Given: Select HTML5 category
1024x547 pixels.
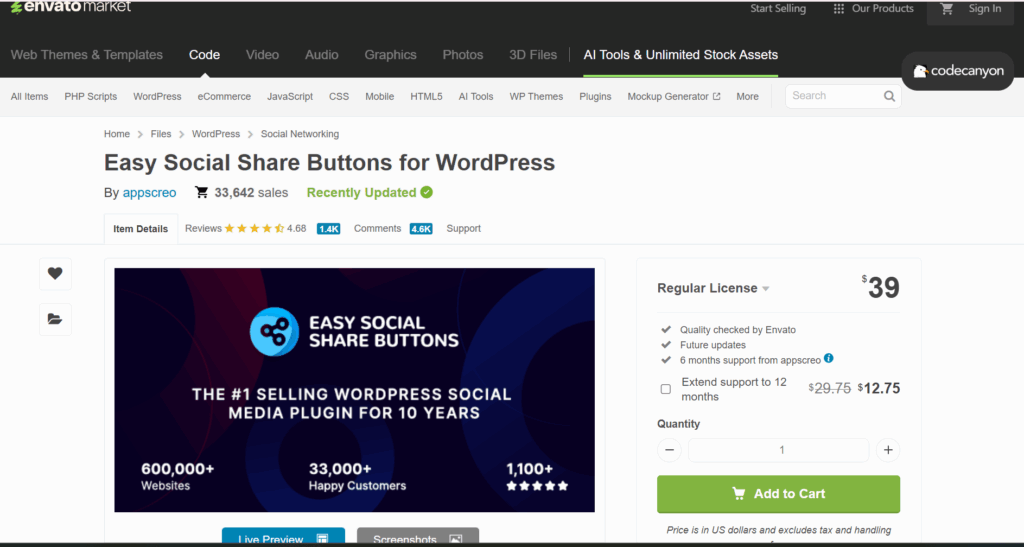Looking at the screenshot, I should click(x=426, y=97).
